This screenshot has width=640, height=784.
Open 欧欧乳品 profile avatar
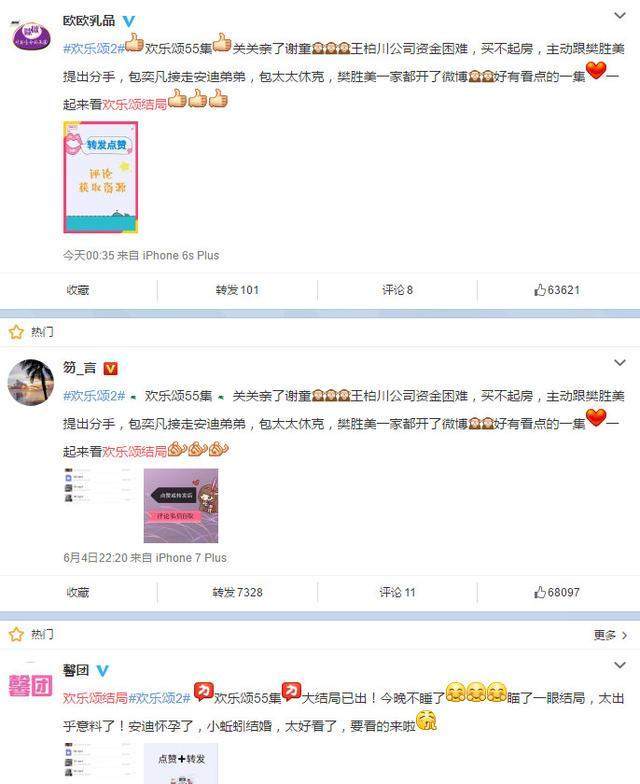point(31,36)
